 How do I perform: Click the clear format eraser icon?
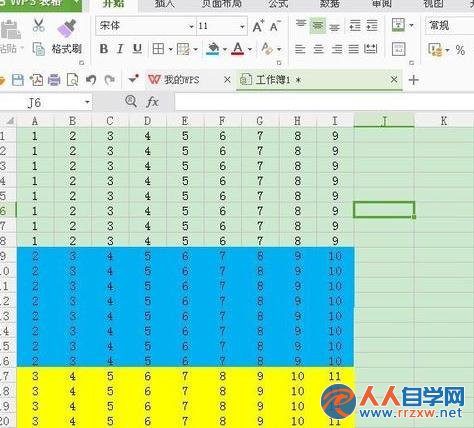267,49
